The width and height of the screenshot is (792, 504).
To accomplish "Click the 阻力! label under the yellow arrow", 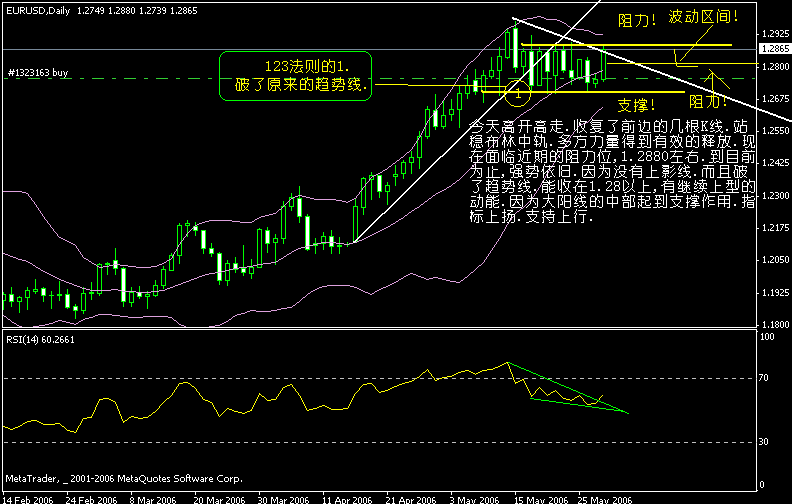I will pos(708,102).
